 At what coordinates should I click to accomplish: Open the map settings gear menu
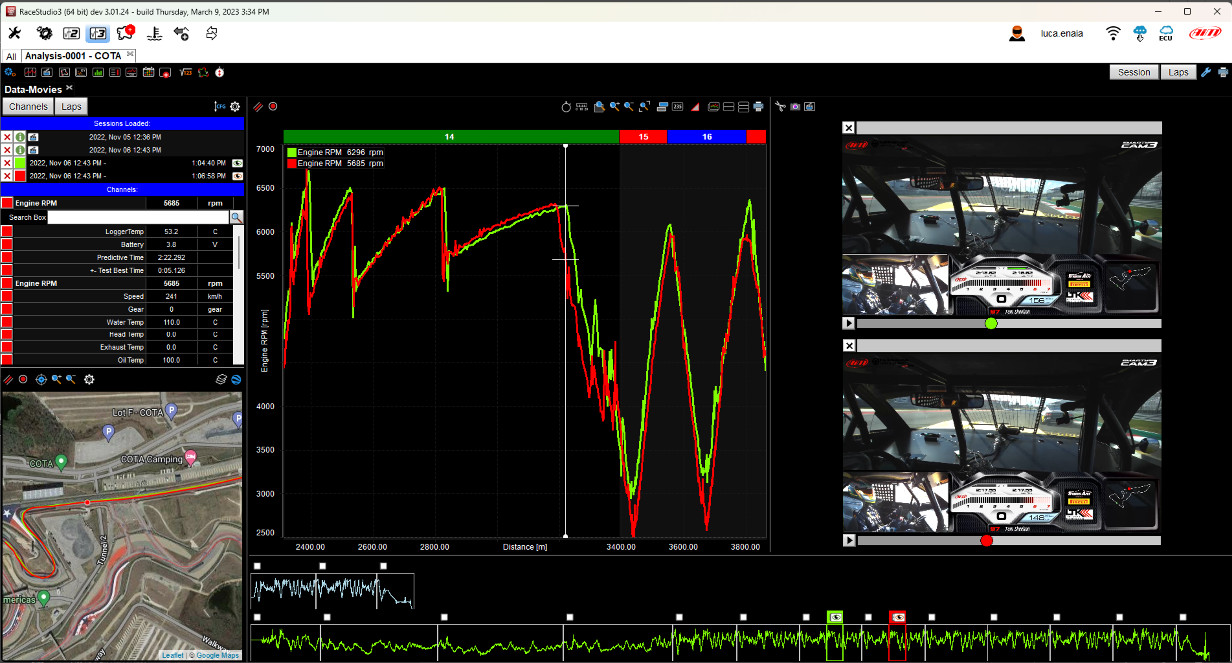pyautogui.click(x=89, y=380)
